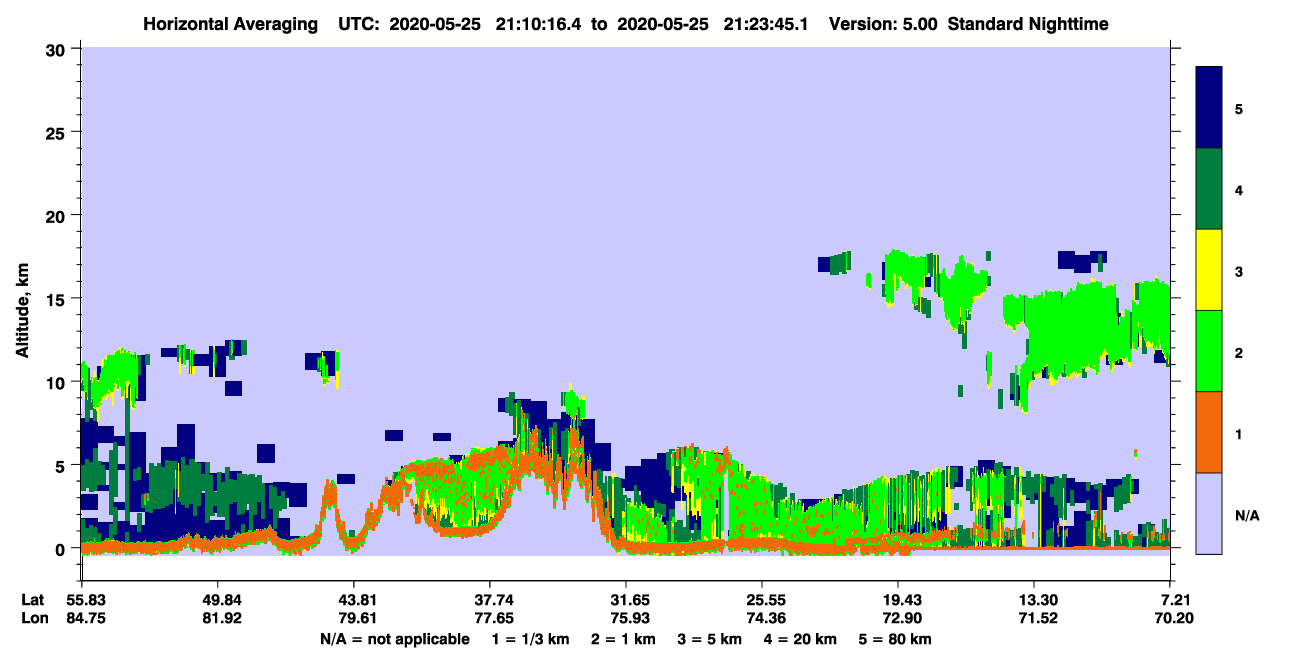Click the colorbar label '4'

(1239, 189)
